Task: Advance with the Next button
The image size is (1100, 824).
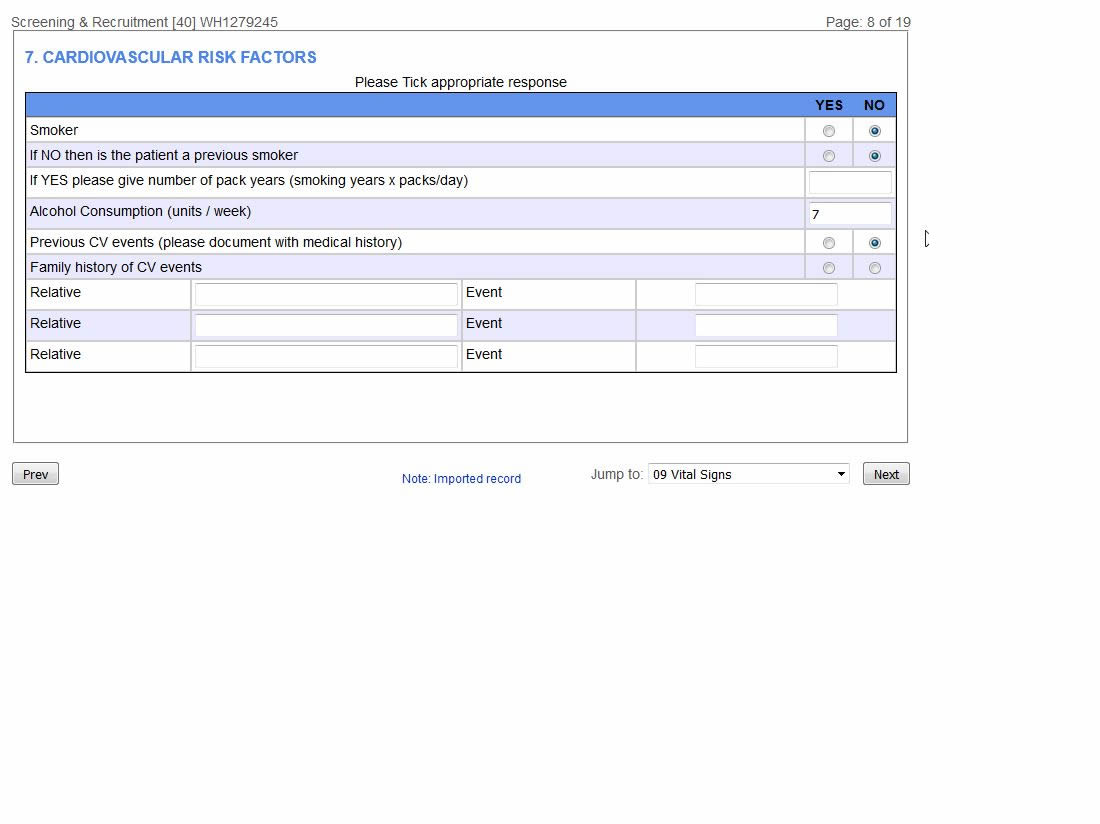Action: coord(885,473)
